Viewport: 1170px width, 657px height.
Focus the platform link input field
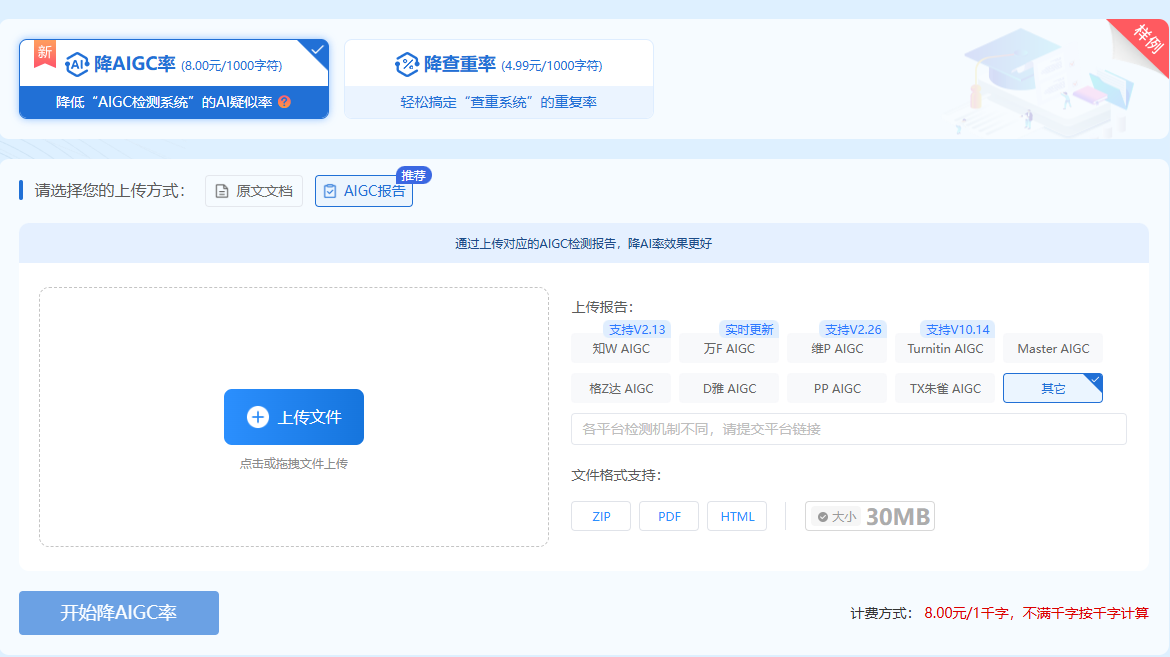point(848,429)
